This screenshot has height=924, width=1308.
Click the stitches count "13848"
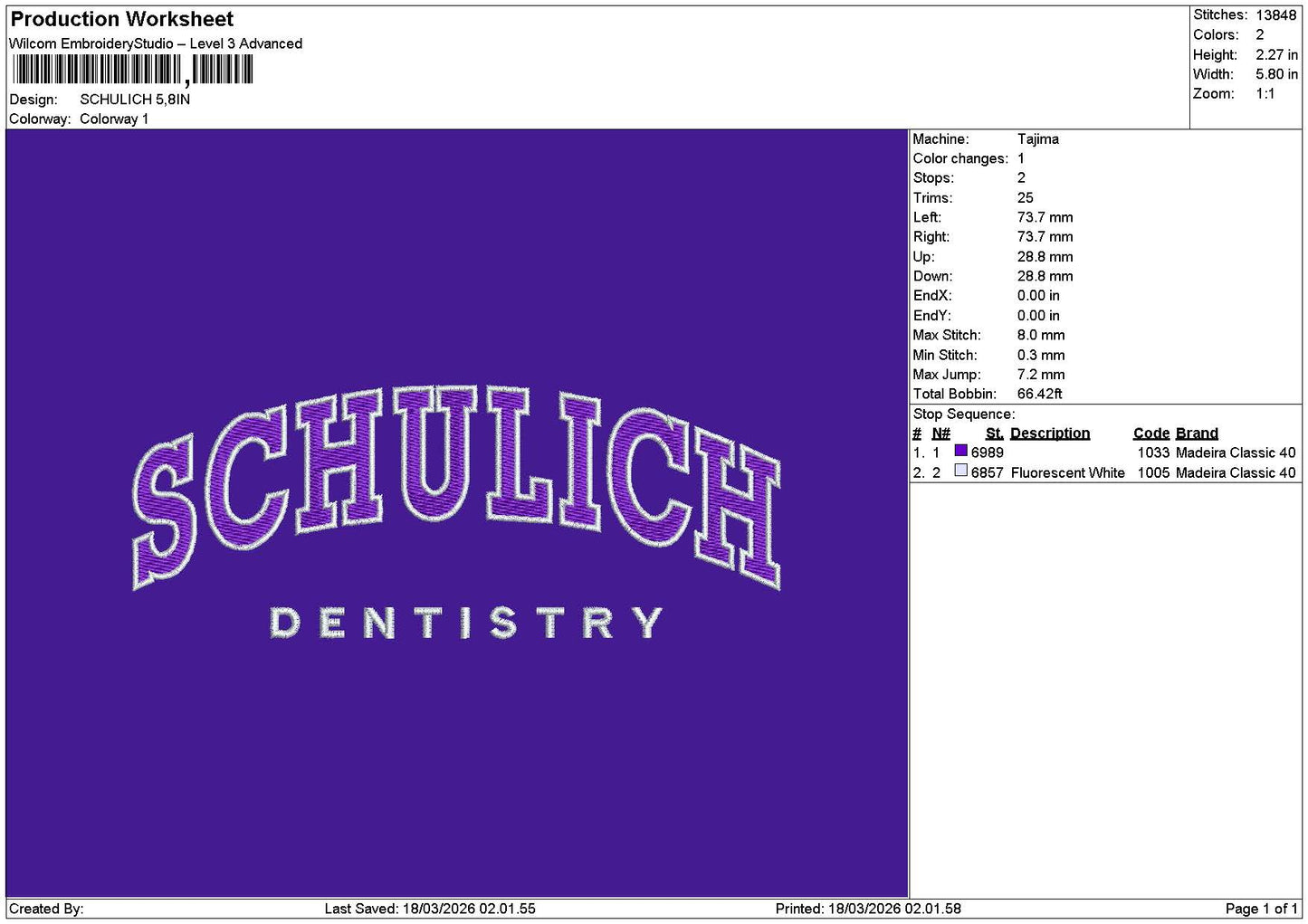tap(1276, 15)
